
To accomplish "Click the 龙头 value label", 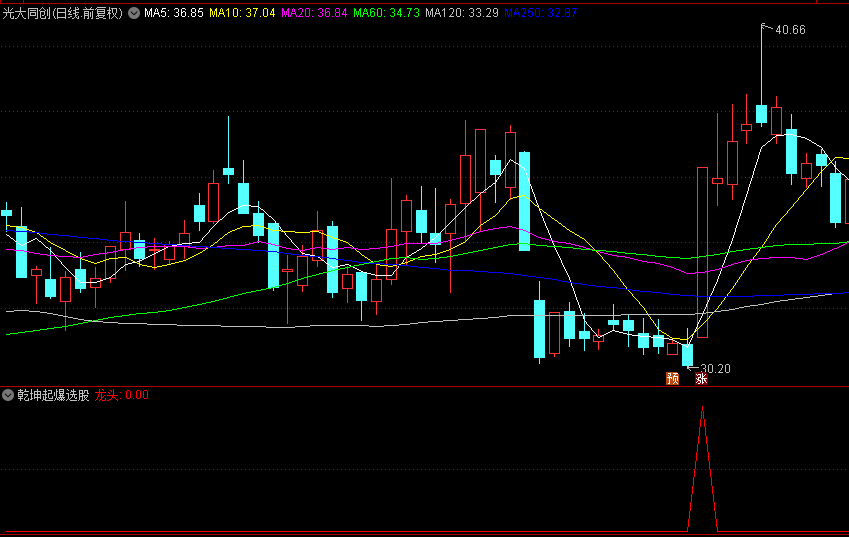I will point(121,395).
